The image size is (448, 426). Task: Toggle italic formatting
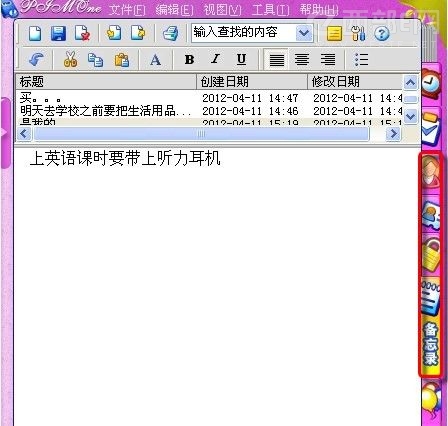[215, 59]
